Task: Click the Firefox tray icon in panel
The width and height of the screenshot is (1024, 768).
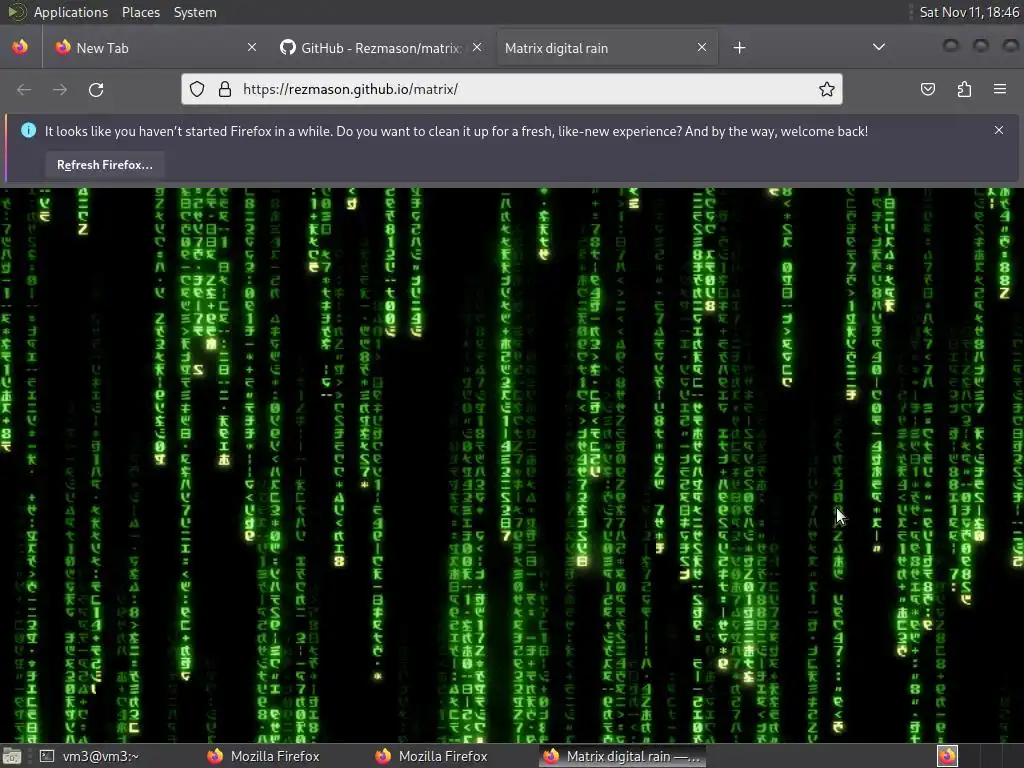Action: [947, 756]
